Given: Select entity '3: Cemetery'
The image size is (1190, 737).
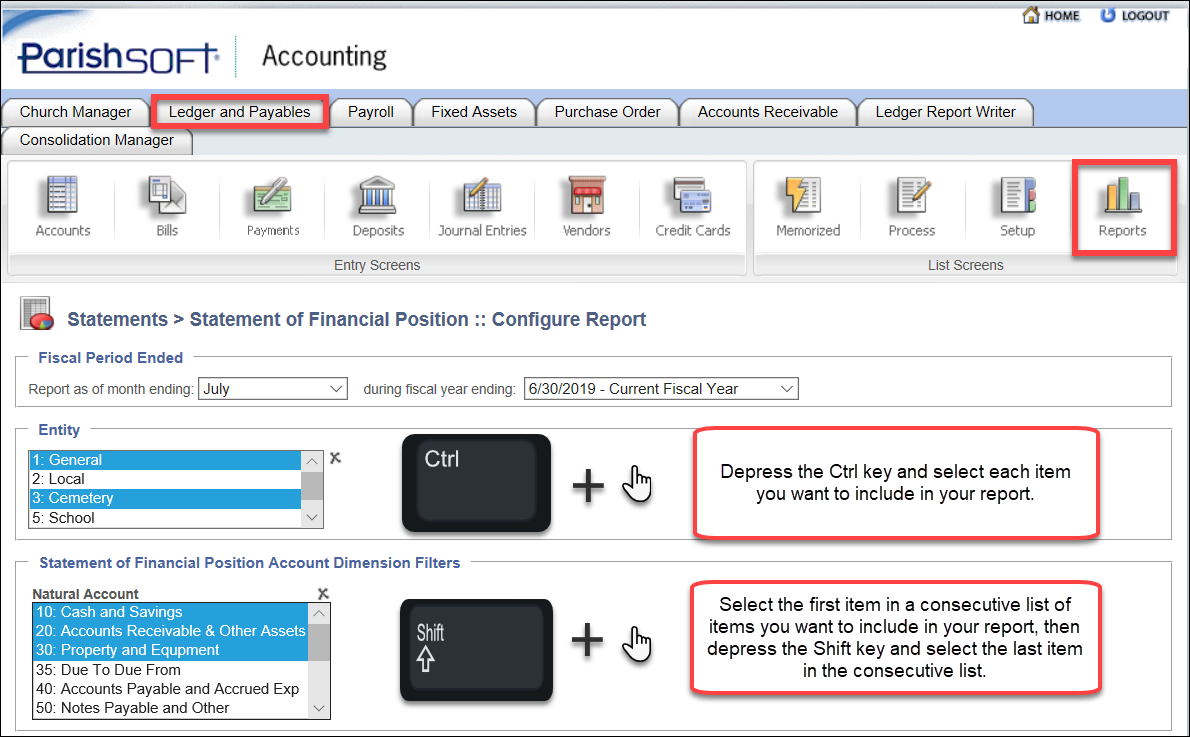Looking at the screenshot, I should pyautogui.click(x=165, y=498).
